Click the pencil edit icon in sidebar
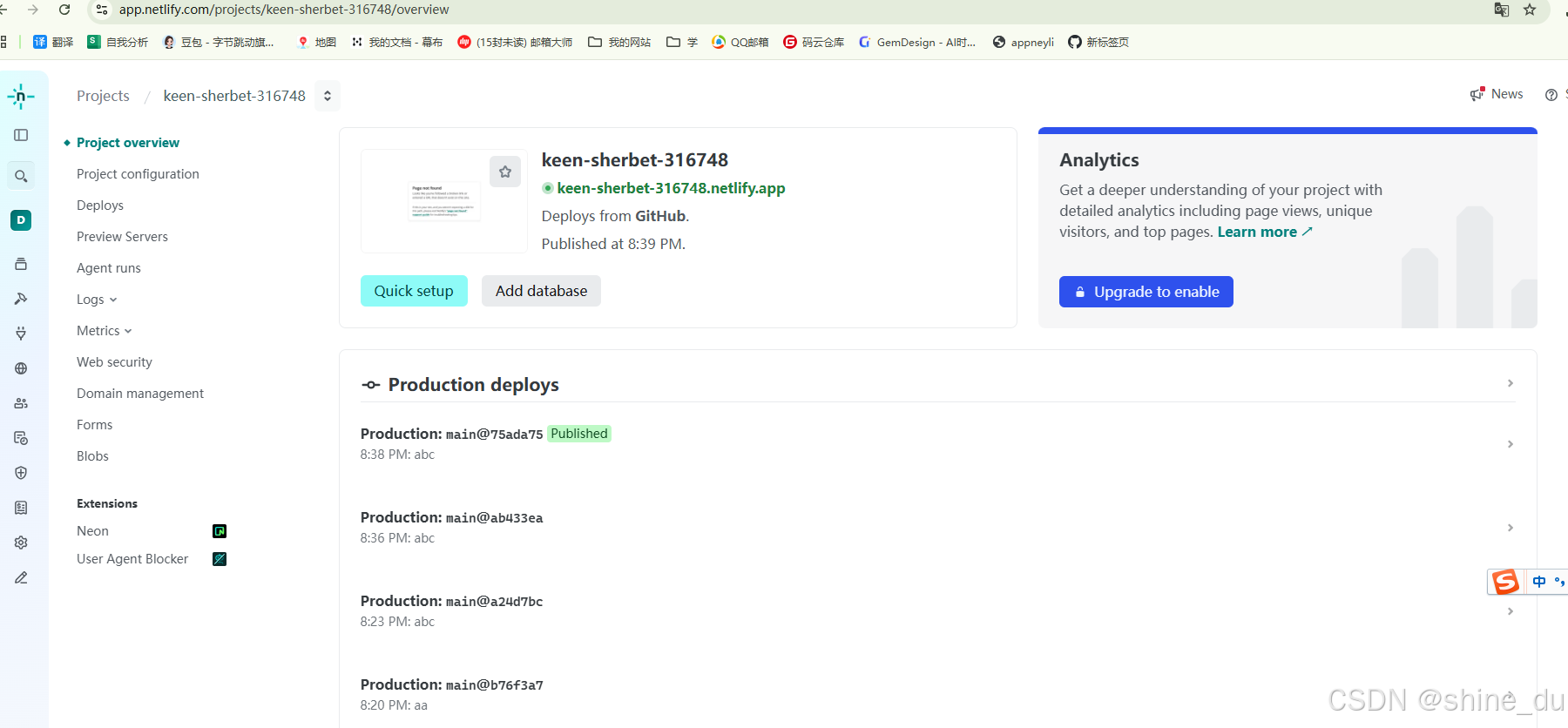This screenshot has height=728, width=1568. [x=21, y=577]
